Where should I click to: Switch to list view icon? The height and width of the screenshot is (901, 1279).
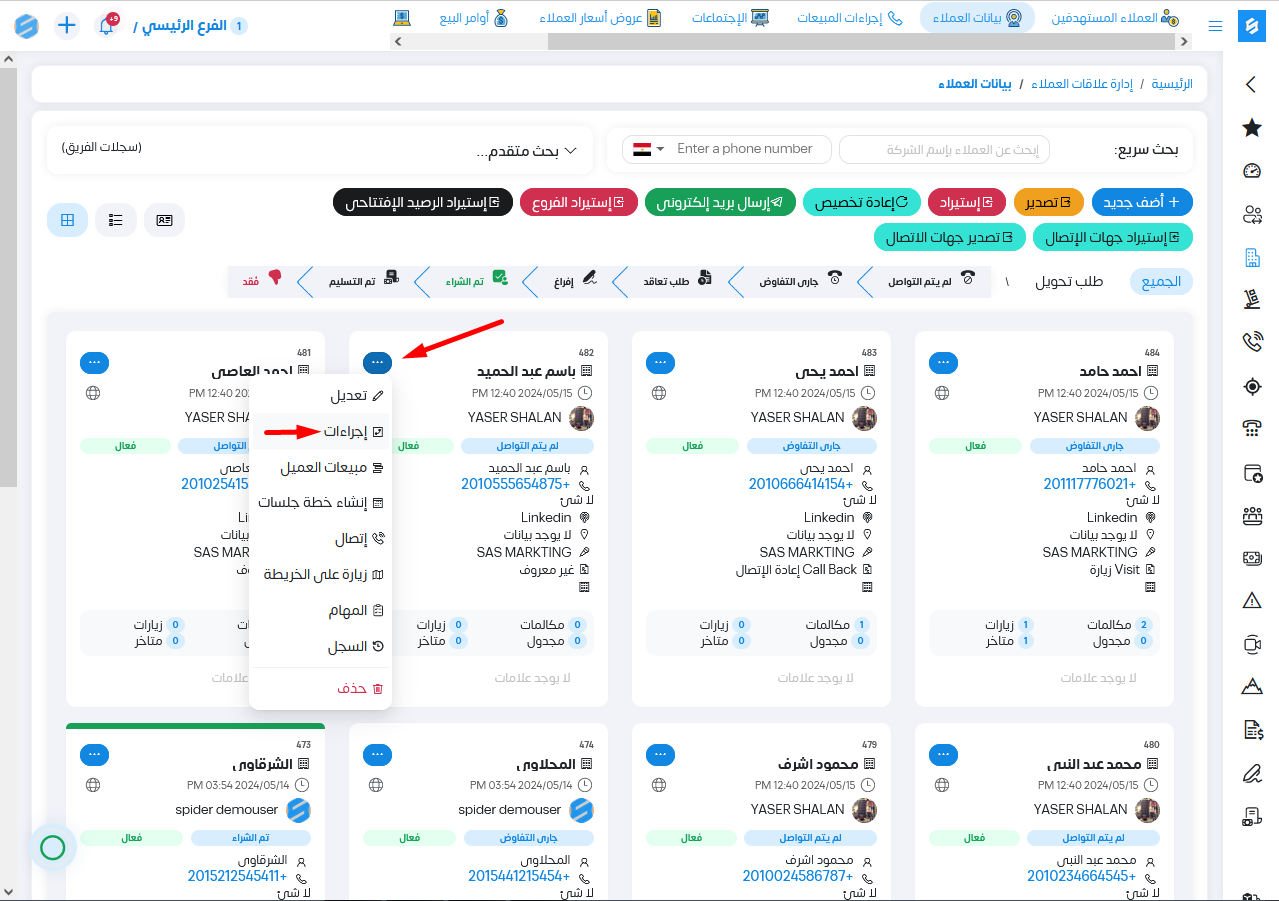tap(116, 220)
